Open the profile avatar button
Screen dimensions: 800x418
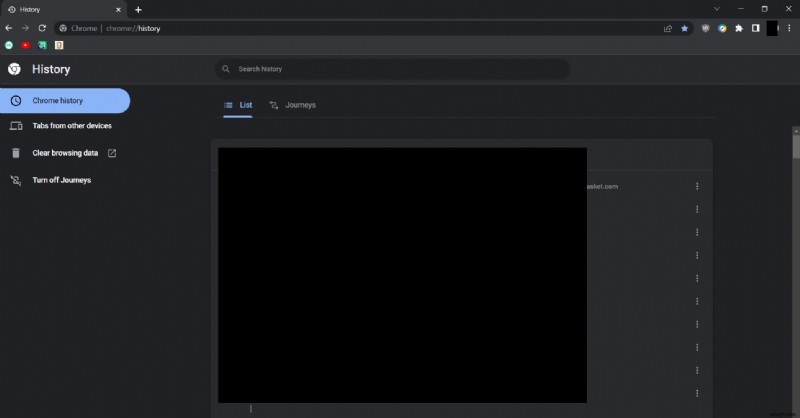772,29
